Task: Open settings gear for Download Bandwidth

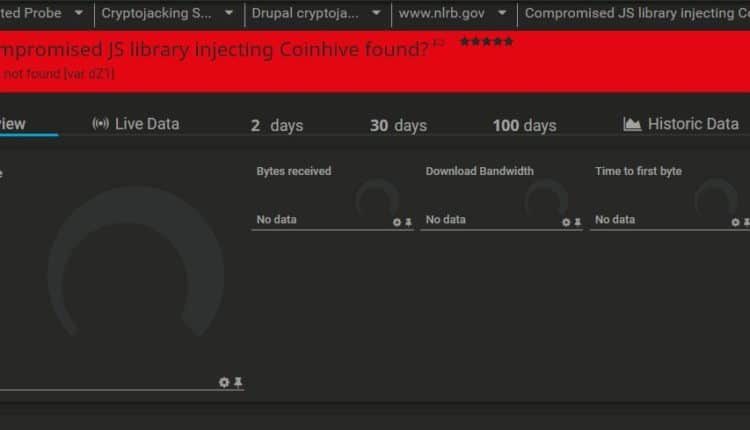Action: [x=566, y=222]
